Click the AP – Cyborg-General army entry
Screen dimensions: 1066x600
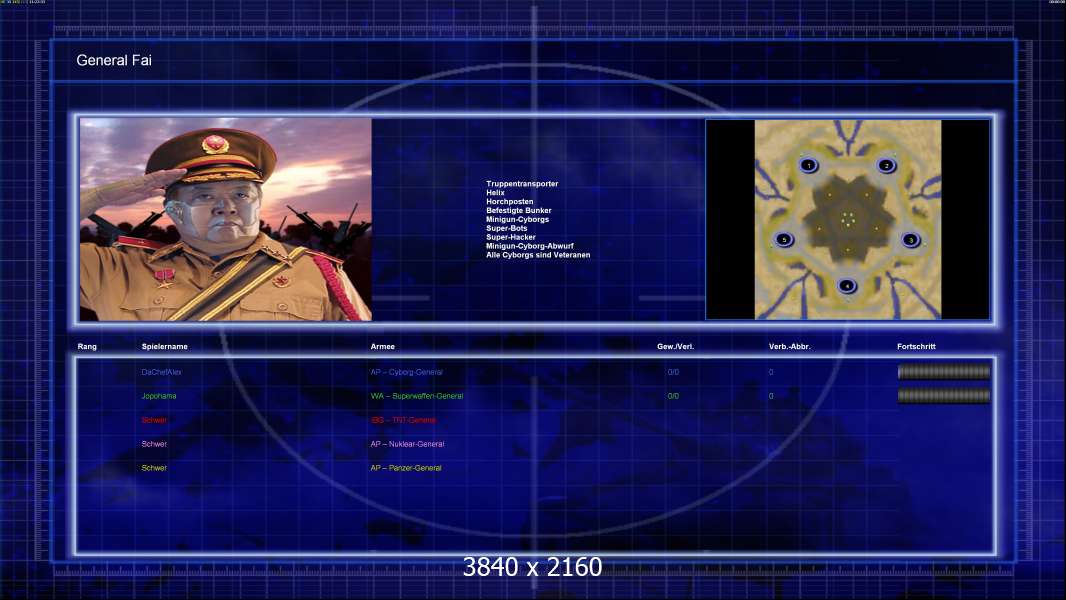click(x=407, y=372)
